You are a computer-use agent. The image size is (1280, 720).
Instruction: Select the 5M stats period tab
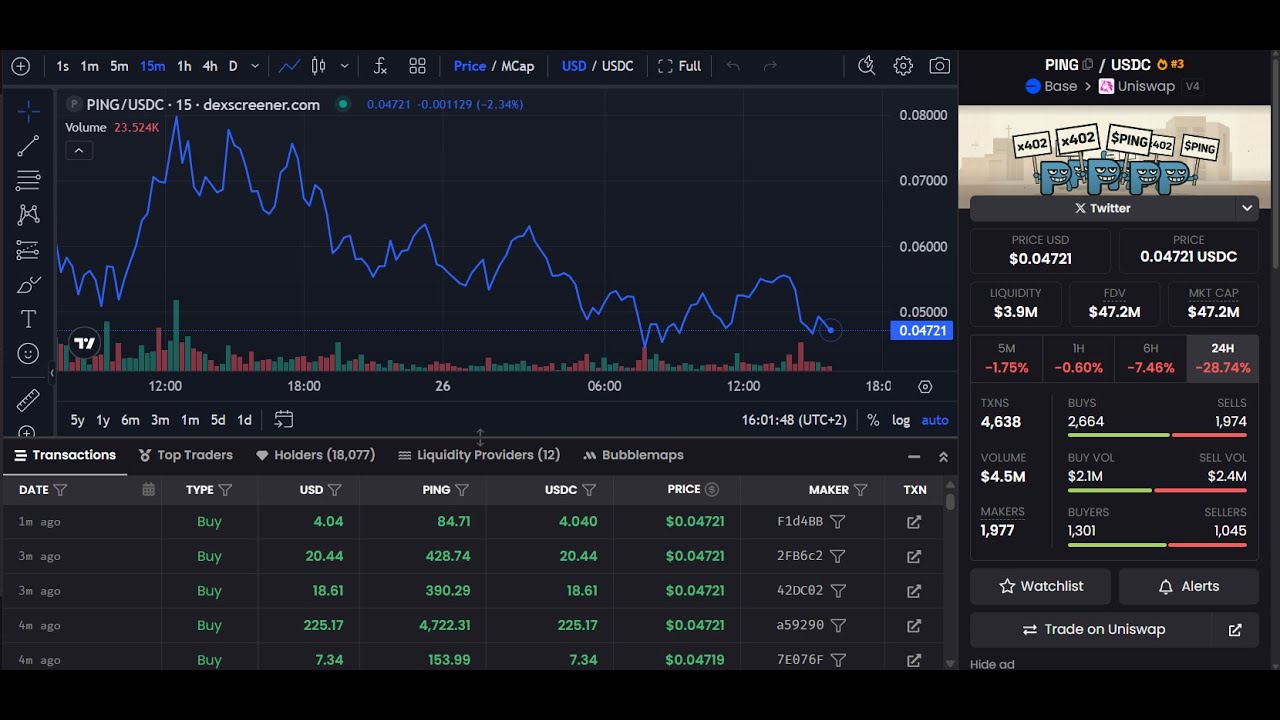(1006, 358)
